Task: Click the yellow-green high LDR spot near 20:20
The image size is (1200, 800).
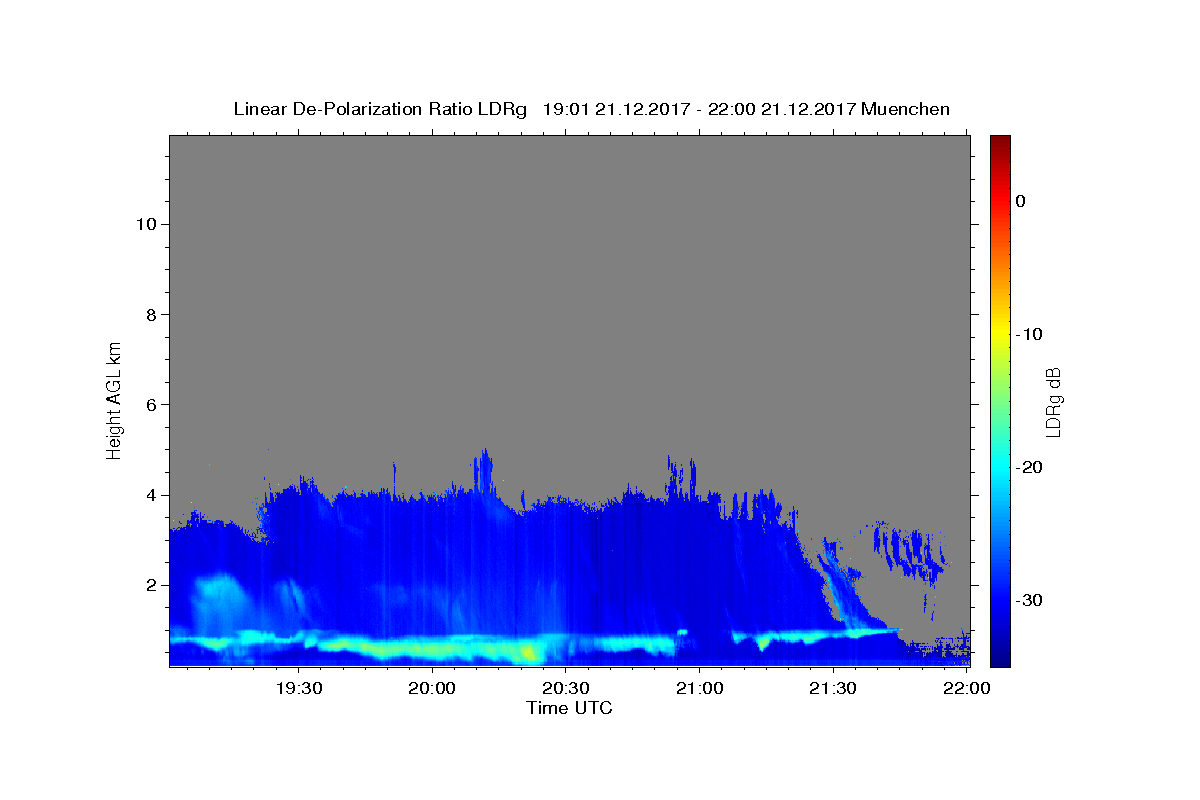Action: click(528, 654)
